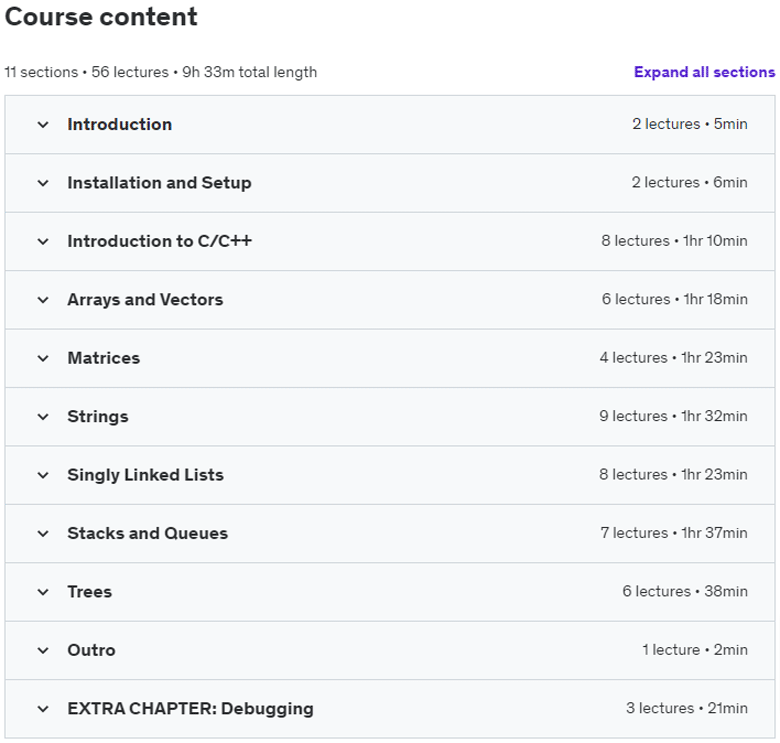780x743 pixels.
Task: Open the Matrices section title
Action: click(x=104, y=358)
